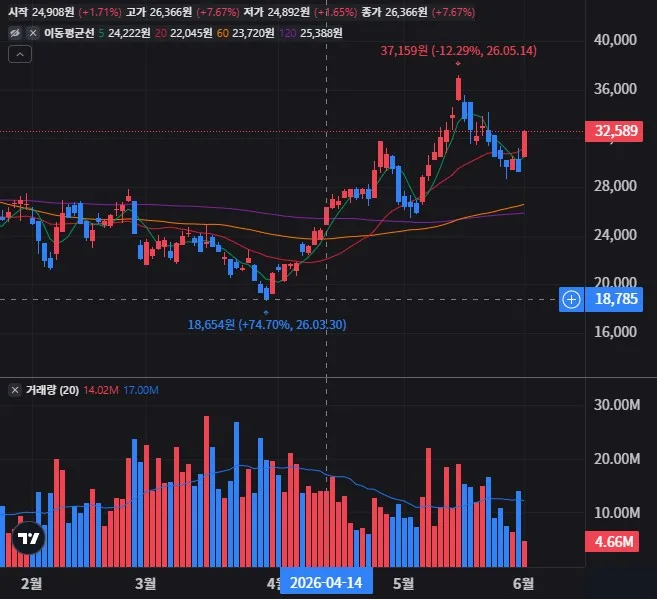Click the 이동평균선 indicator label
Screen dimensions: 657x599
pyautogui.click(x=69, y=33)
